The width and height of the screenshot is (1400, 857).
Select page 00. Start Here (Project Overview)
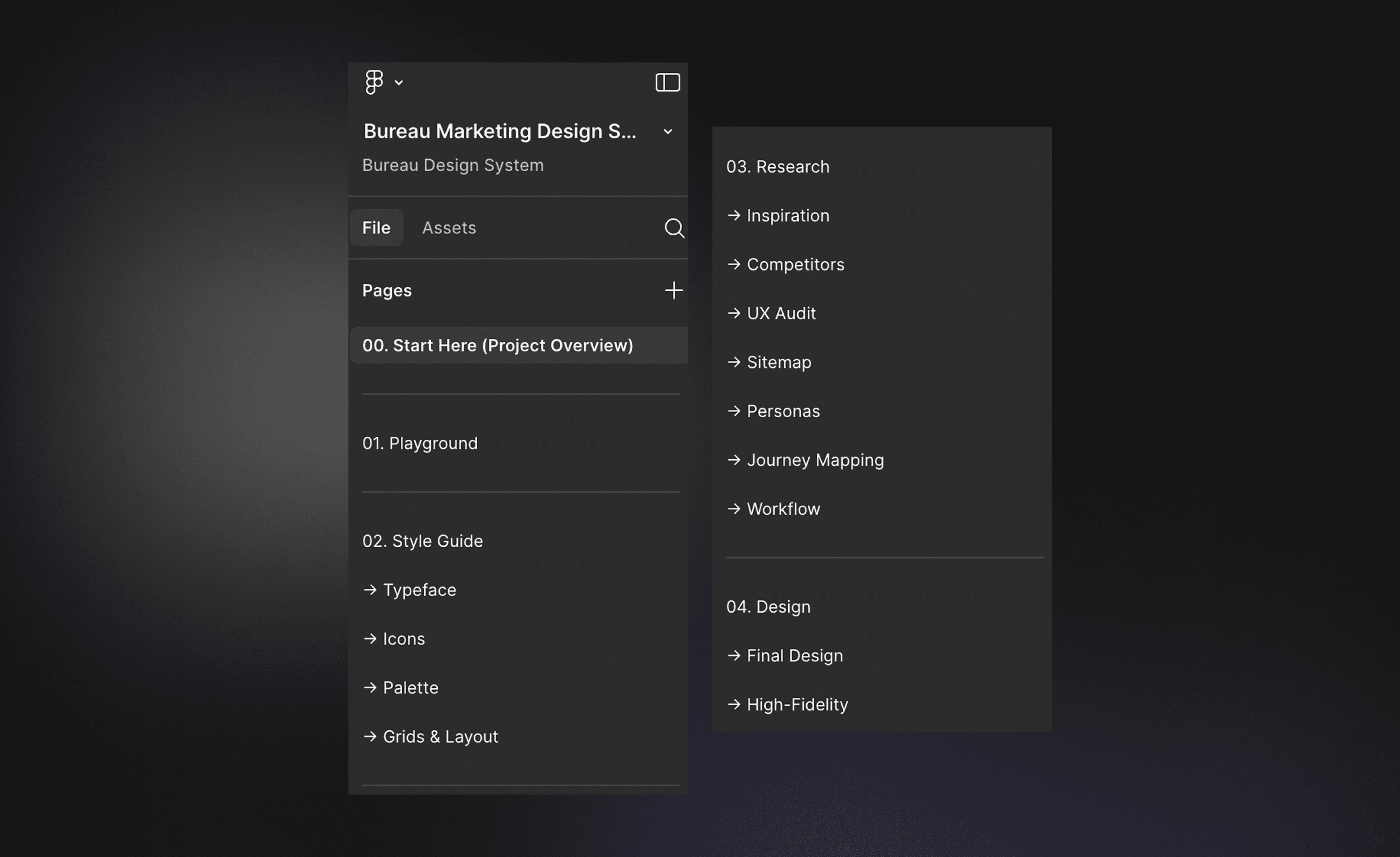(x=519, y=345)
